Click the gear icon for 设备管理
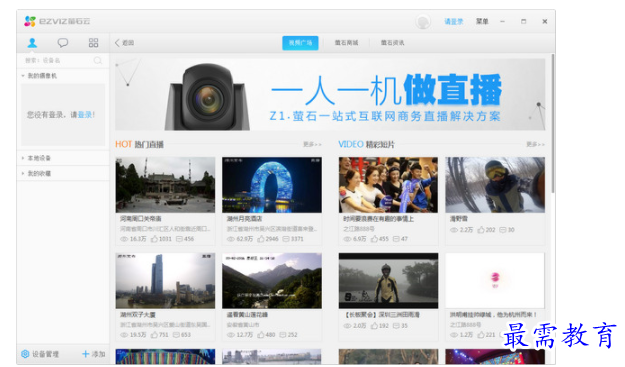 [25, 354]
